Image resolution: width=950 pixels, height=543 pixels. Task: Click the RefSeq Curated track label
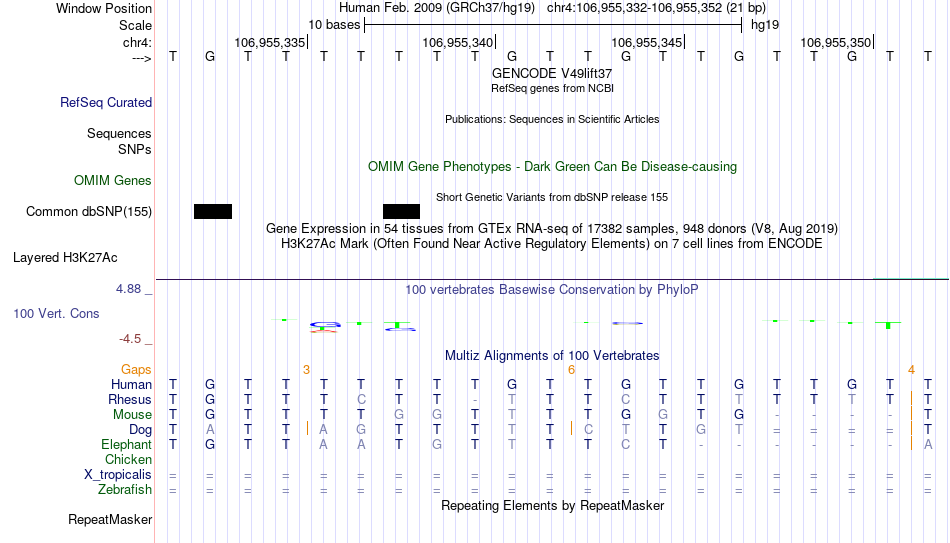point(106,102)
